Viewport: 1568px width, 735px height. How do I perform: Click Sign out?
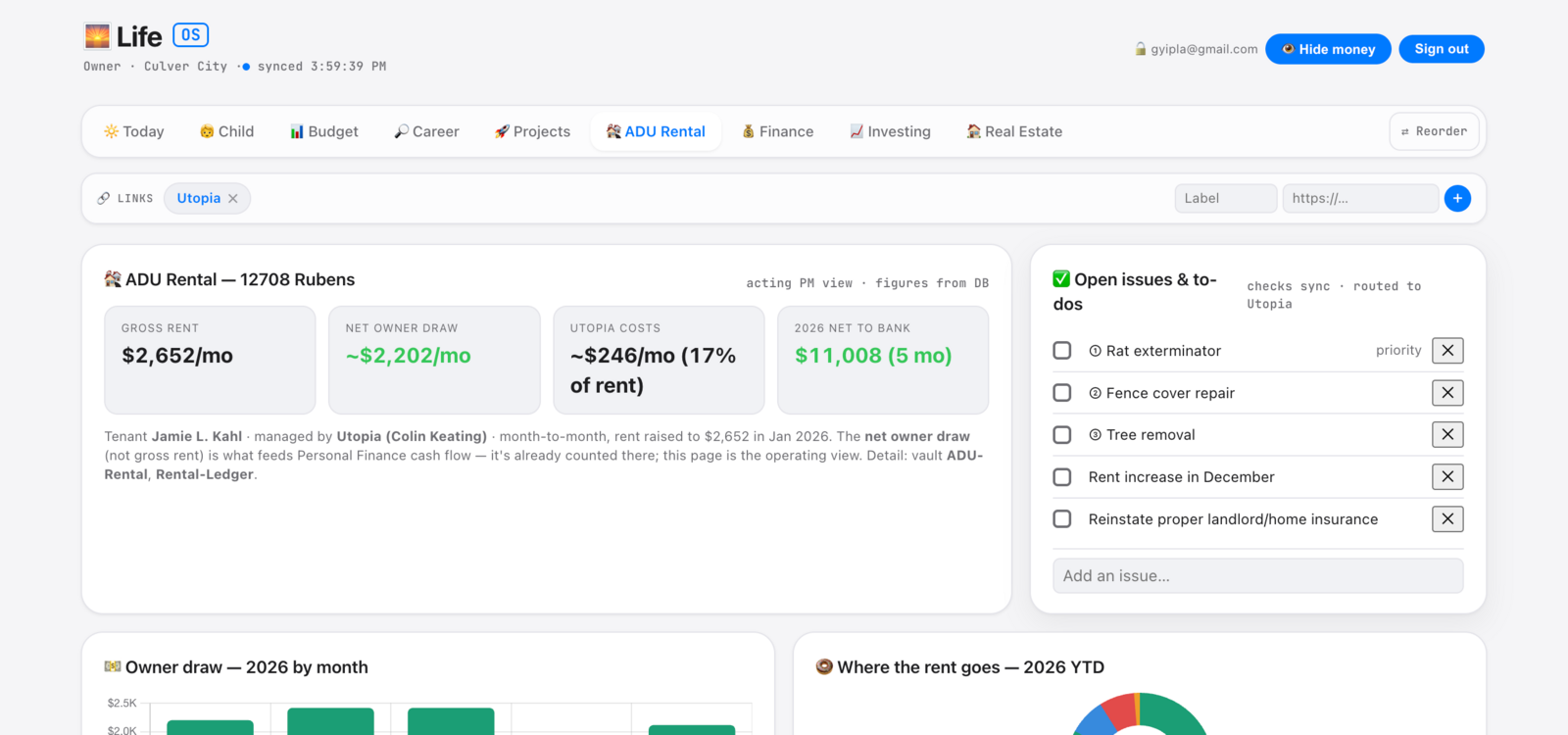(x=1442, y=49)
